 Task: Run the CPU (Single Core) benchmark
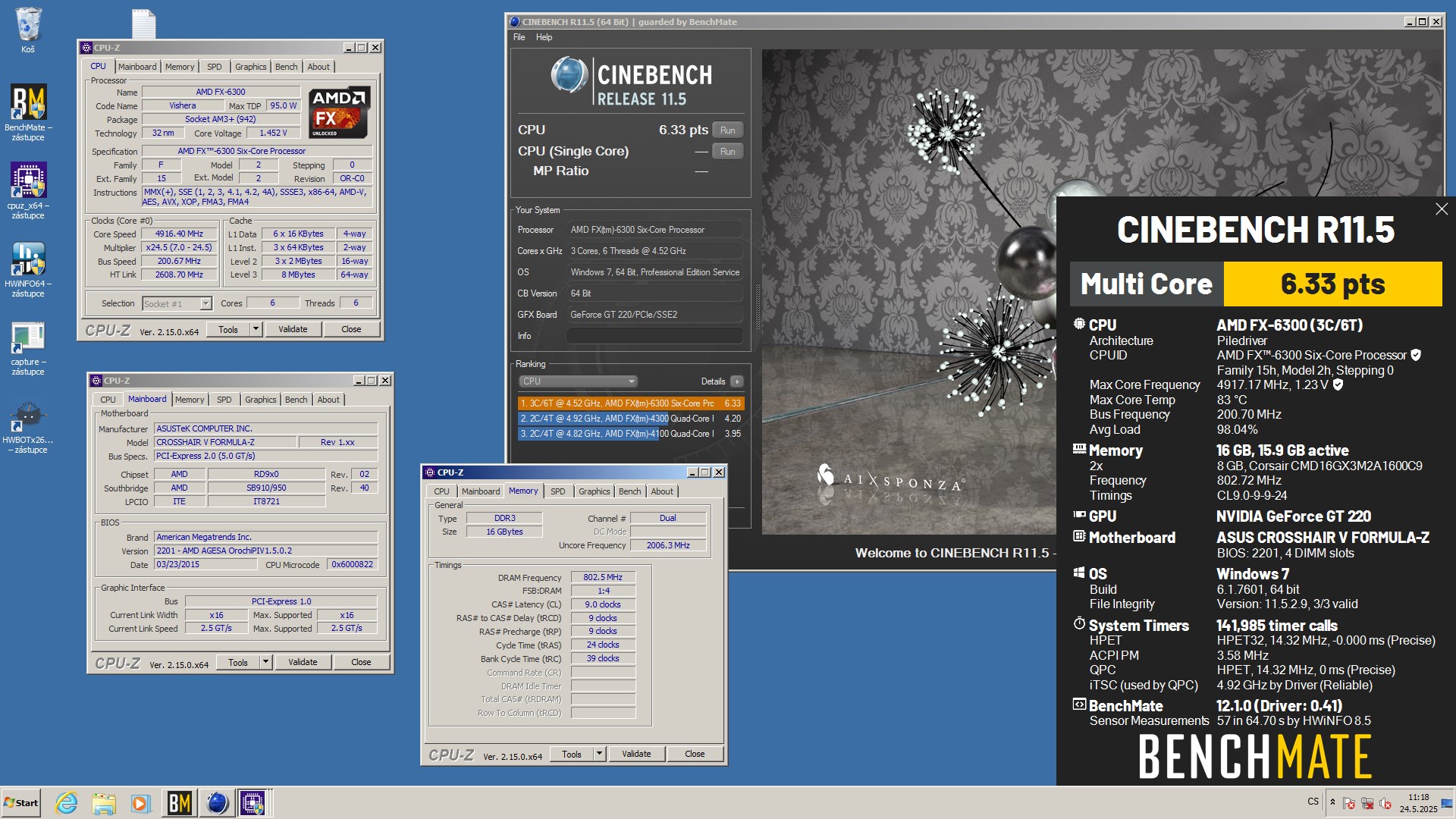(727, 152)
